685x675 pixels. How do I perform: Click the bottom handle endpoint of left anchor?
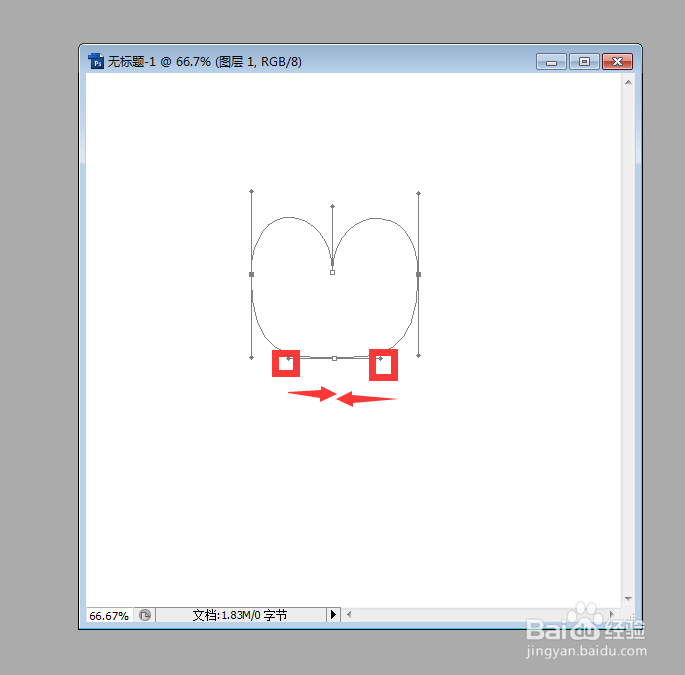pos(251,357)
